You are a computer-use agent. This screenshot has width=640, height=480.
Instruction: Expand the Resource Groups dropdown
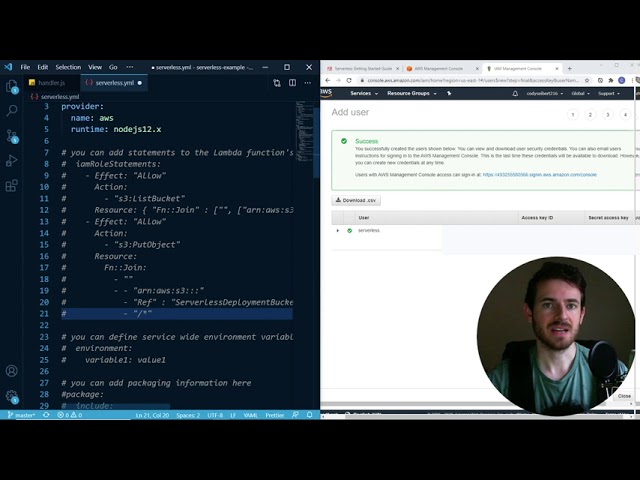412,93
